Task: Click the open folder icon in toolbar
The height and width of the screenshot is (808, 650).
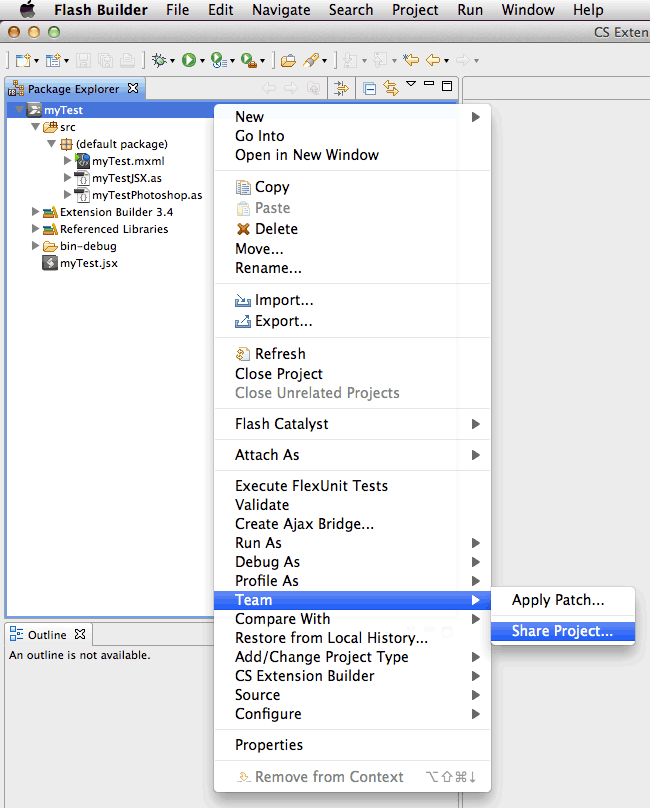Action: point(288,60)
